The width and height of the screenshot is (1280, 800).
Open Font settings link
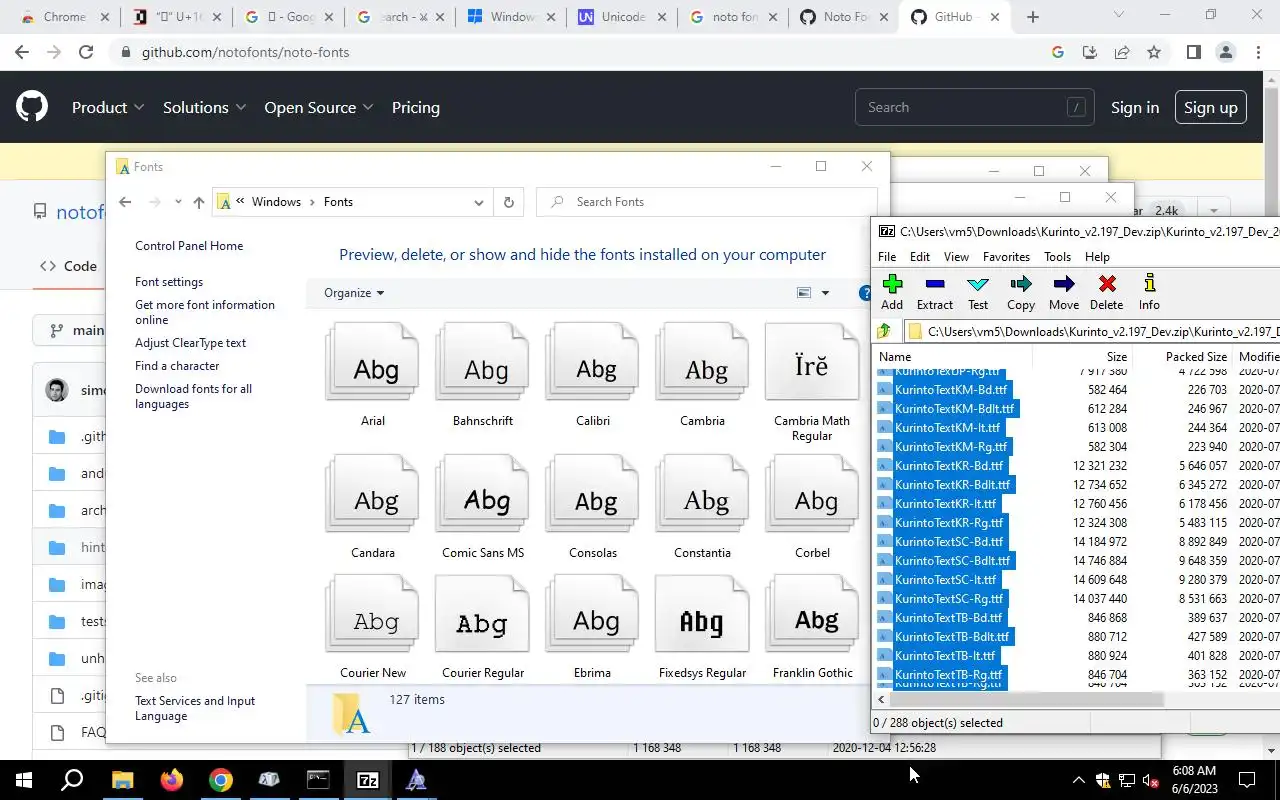click(x=169, y=282)
